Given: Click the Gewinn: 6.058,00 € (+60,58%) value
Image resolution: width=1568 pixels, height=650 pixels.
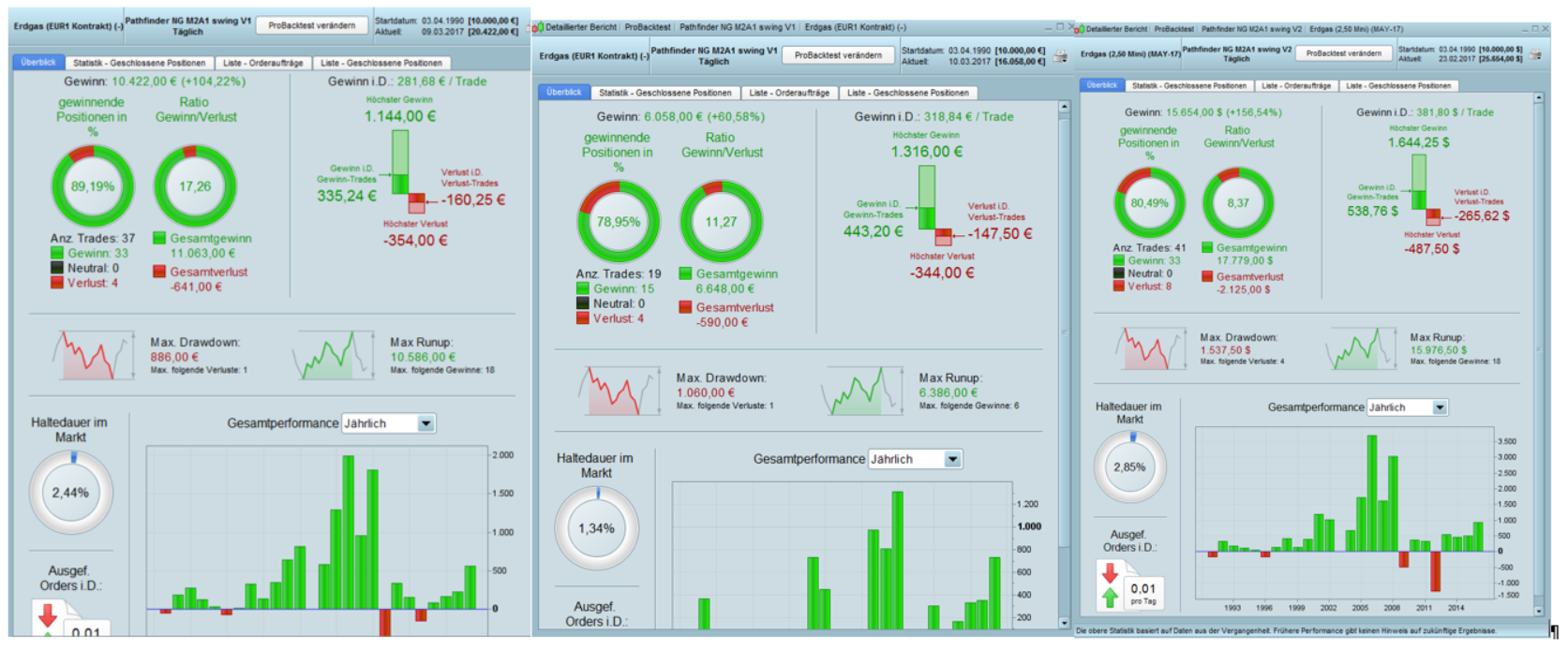Looking at the screenshot, I should pyautogui.click(x=680, y=117).
